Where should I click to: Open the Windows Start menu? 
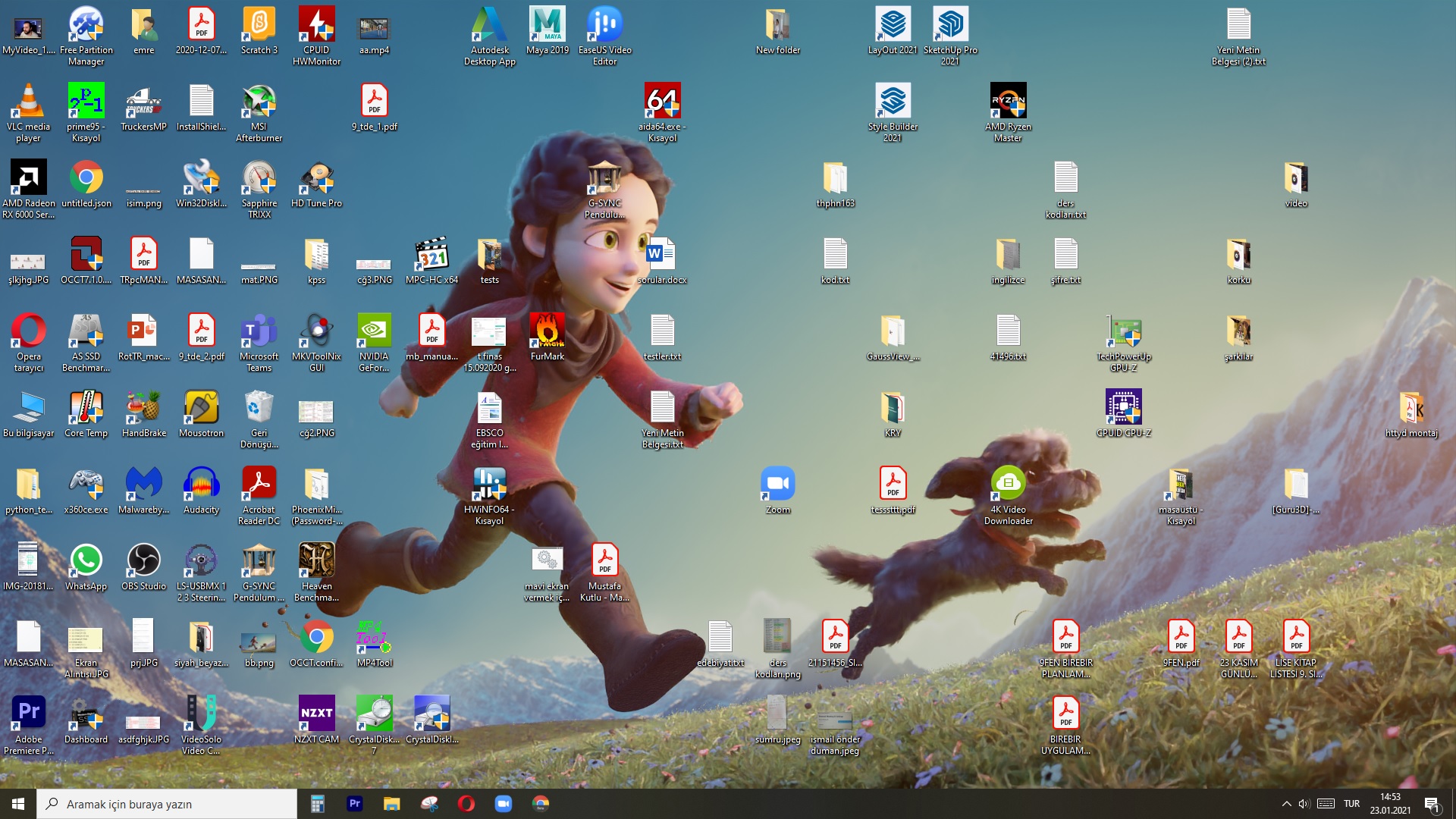point(18,804)
